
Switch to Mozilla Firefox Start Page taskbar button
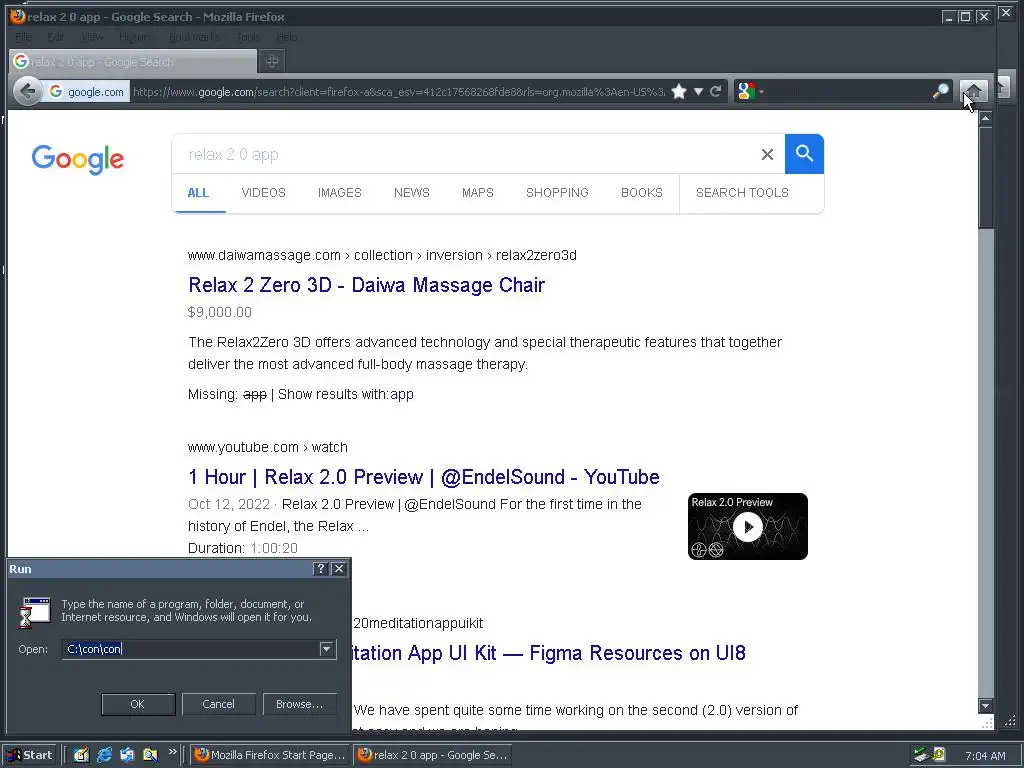point(270,755)
